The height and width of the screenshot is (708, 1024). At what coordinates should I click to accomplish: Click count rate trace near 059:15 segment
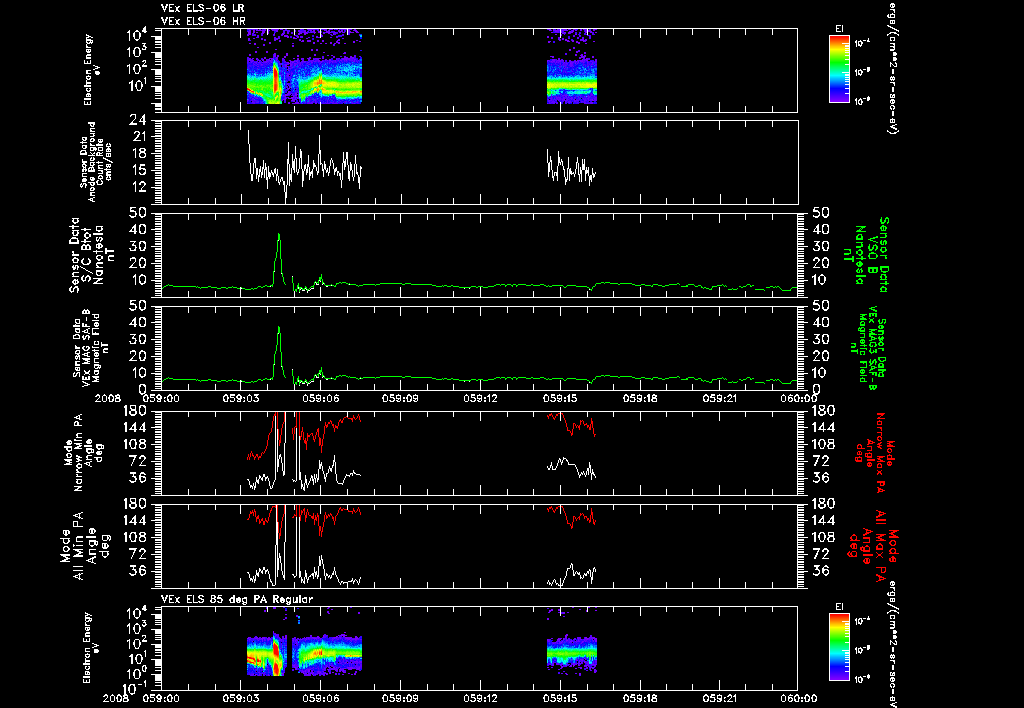[x=571, y=167]
